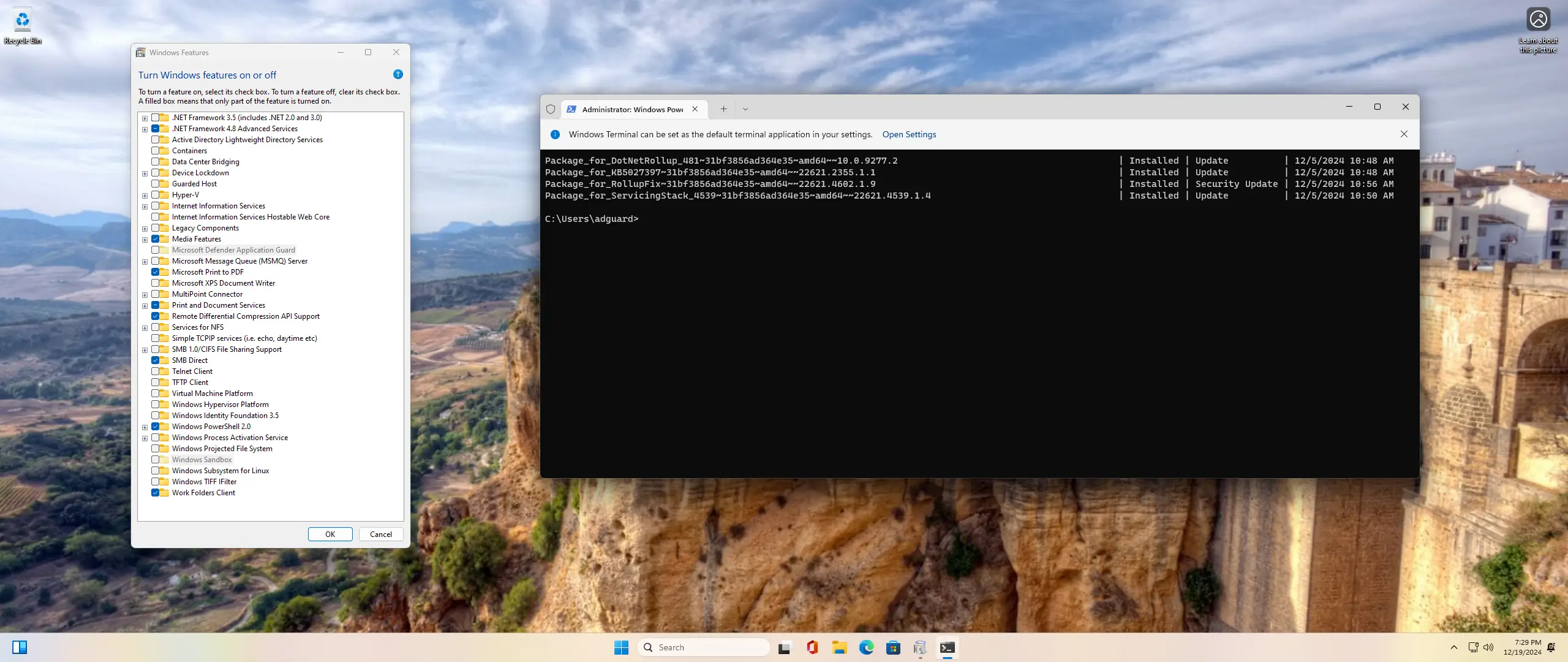Click the Open Settings link
The width and height of the screenshot is (1568, 662).
(909, 134)
